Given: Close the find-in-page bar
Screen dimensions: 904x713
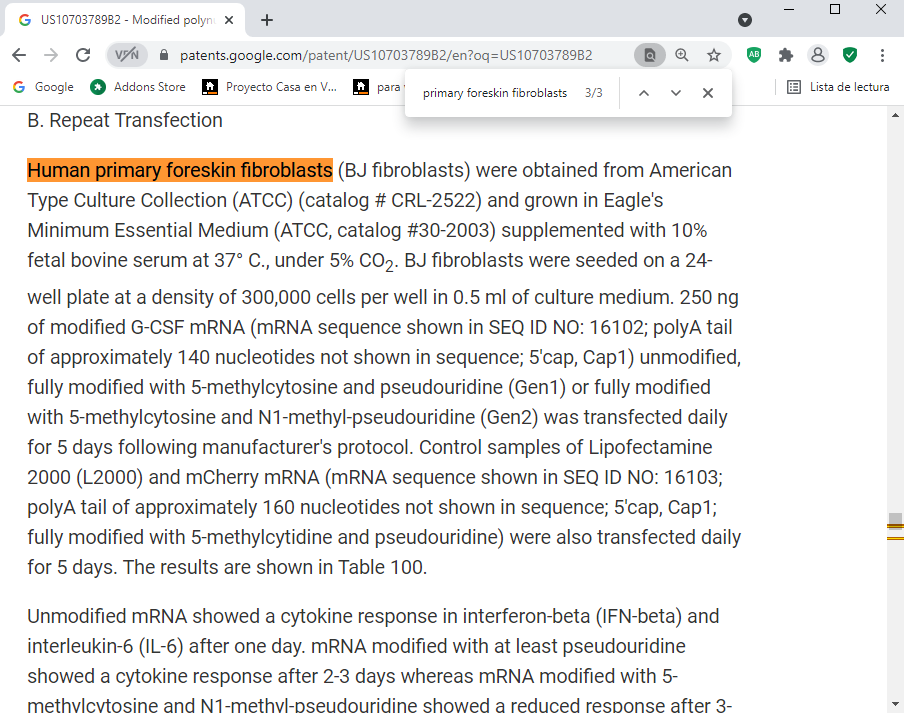Looking at the screenshot, I should click(708, 93).
